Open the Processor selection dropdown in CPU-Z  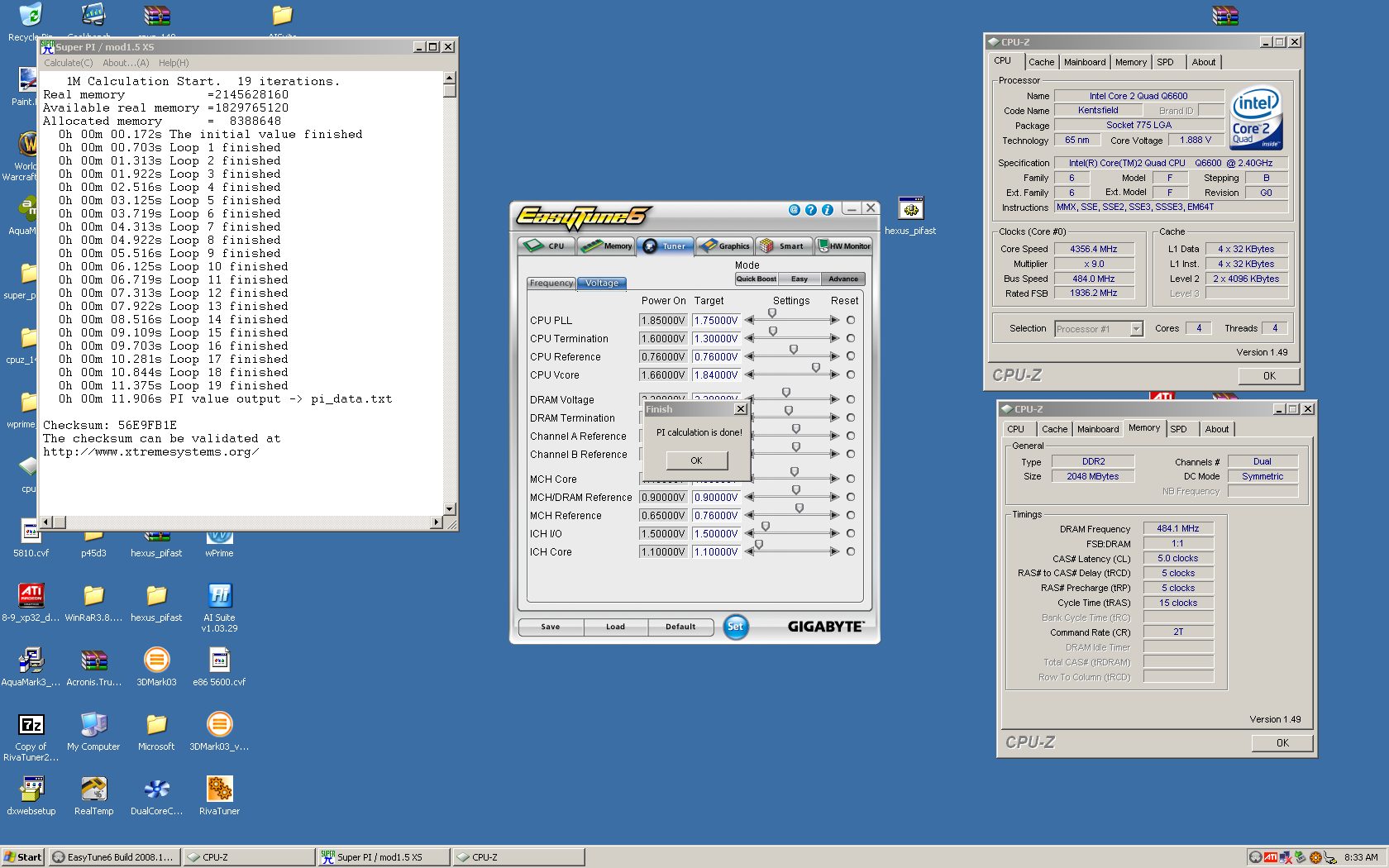(x=1136, y=329)
